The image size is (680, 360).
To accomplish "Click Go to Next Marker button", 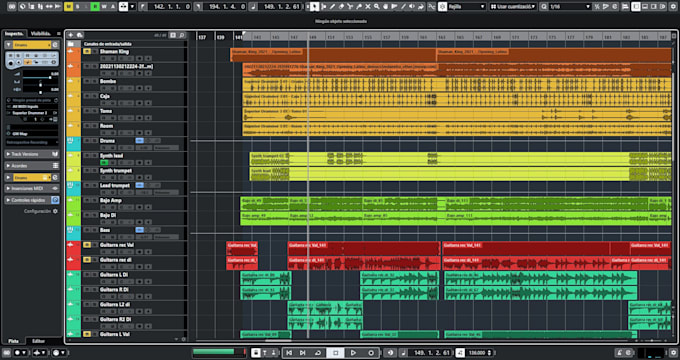I will pyautogui.click(x=303, y=353).
